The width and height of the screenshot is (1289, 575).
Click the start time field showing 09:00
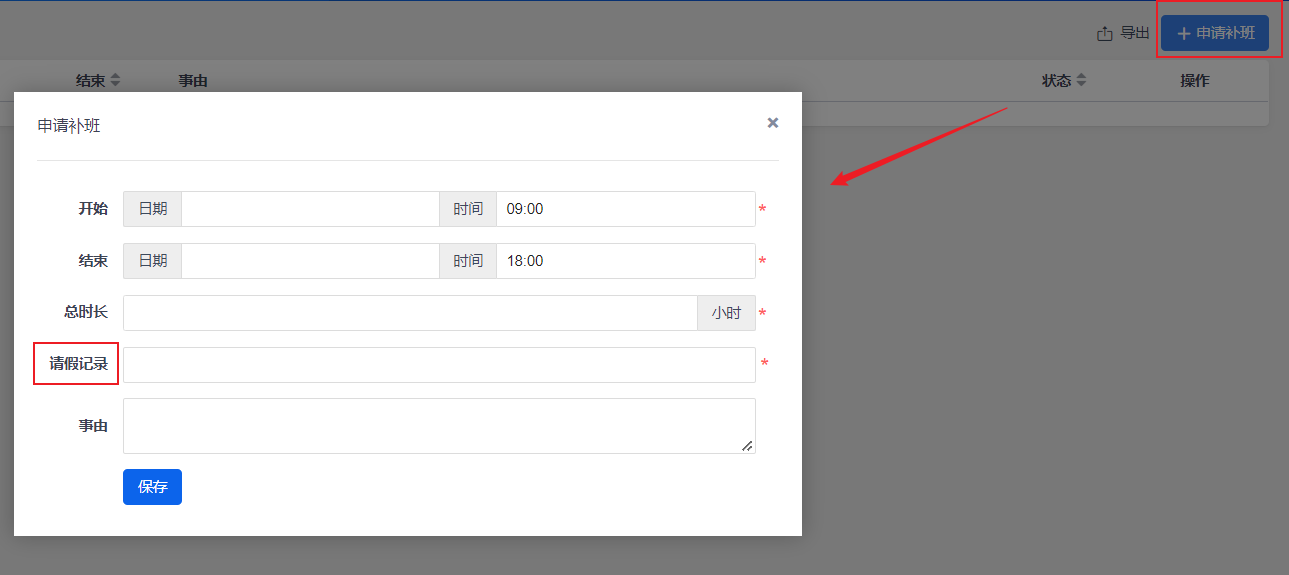click(x=626, y=209)
